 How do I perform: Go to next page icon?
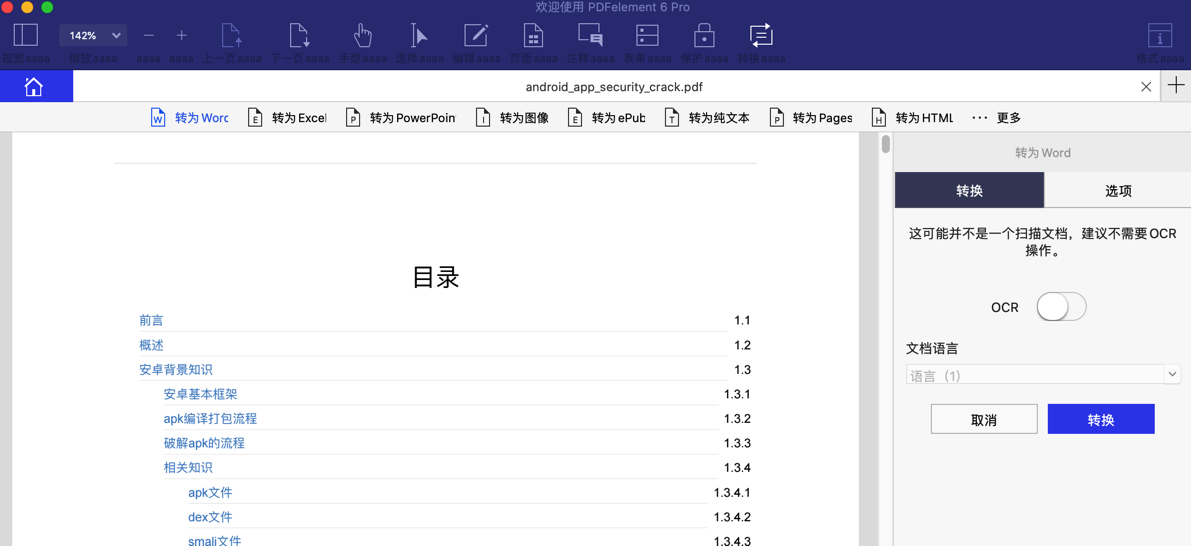coord(300,35)
